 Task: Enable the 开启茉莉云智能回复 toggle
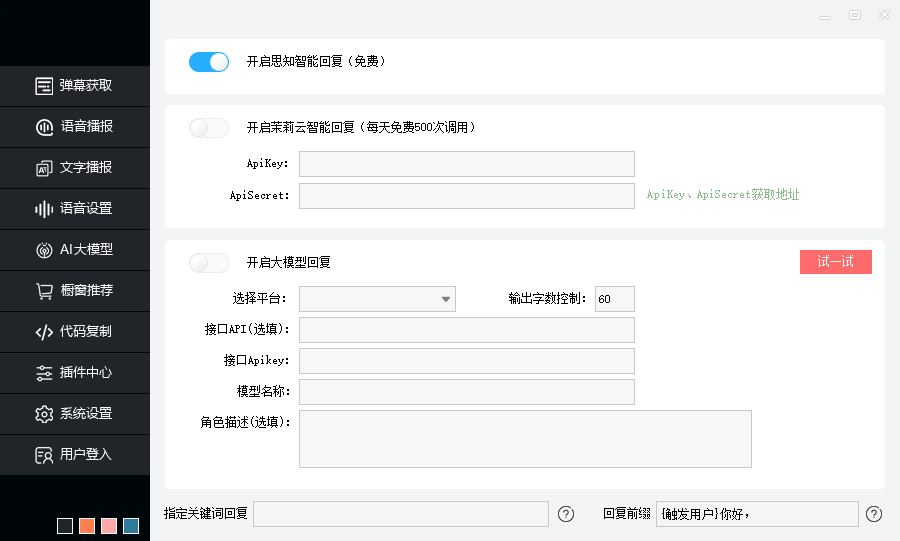[x=209, y=128]
